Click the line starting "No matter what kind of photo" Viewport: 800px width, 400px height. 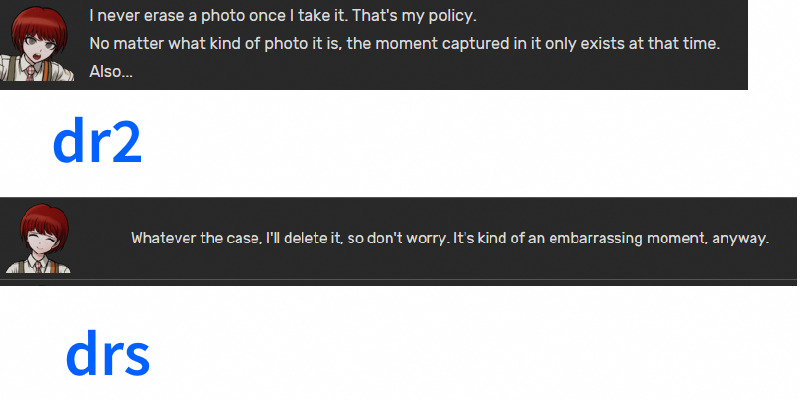coord(405,44)
